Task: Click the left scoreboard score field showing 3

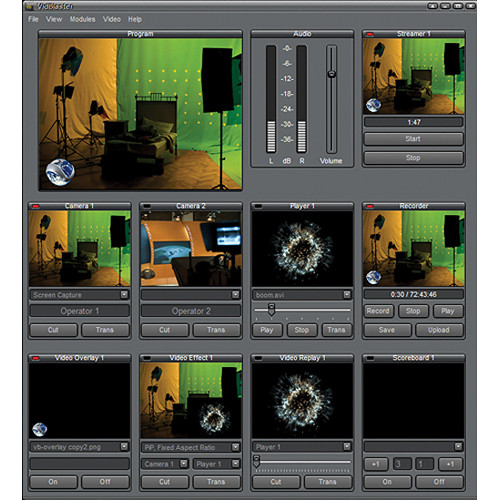Action: [402, 464]
